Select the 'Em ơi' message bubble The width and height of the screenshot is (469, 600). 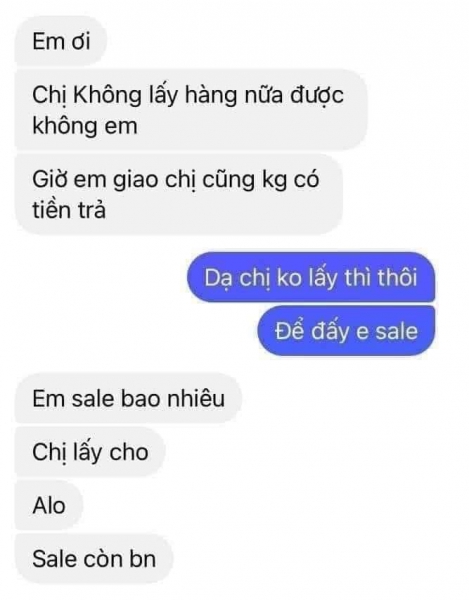point(60,41)
